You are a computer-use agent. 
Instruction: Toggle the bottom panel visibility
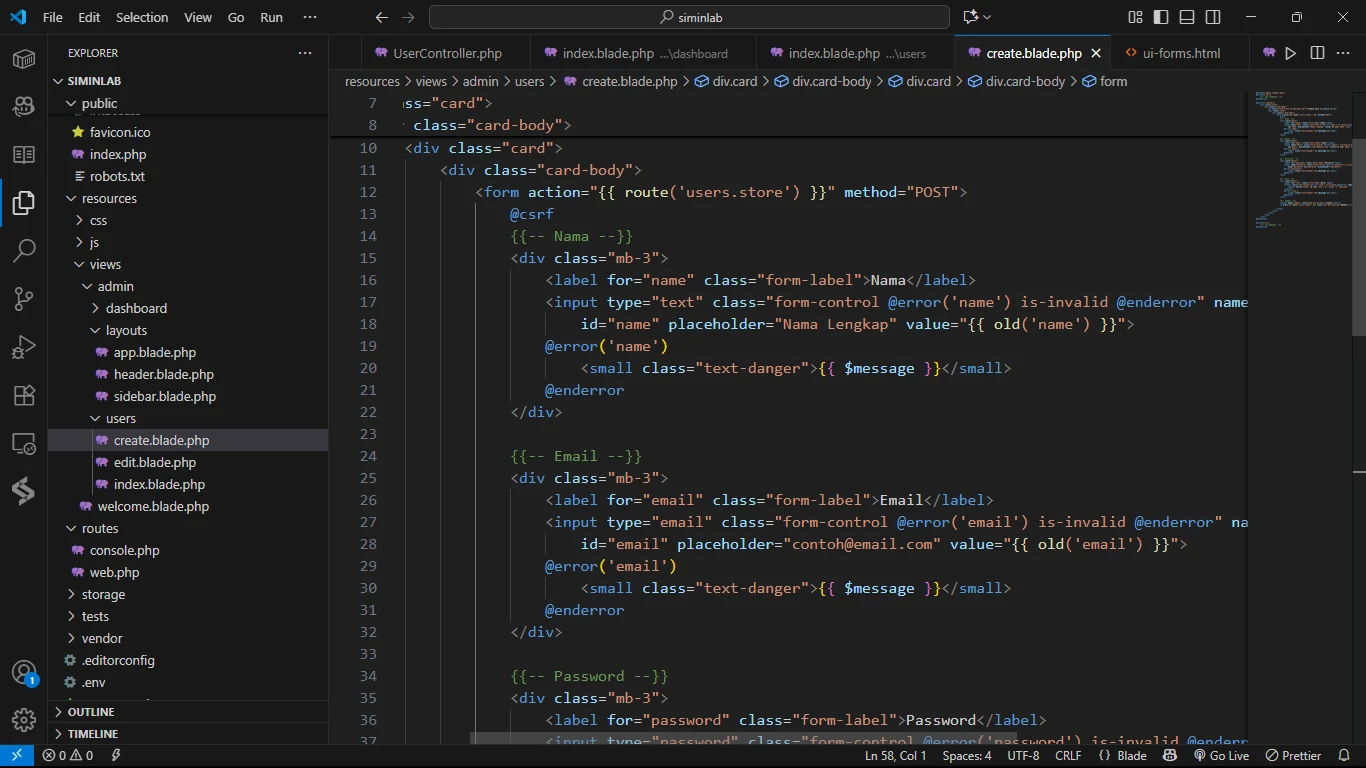pyautogui.click(x=1187, y=17)
